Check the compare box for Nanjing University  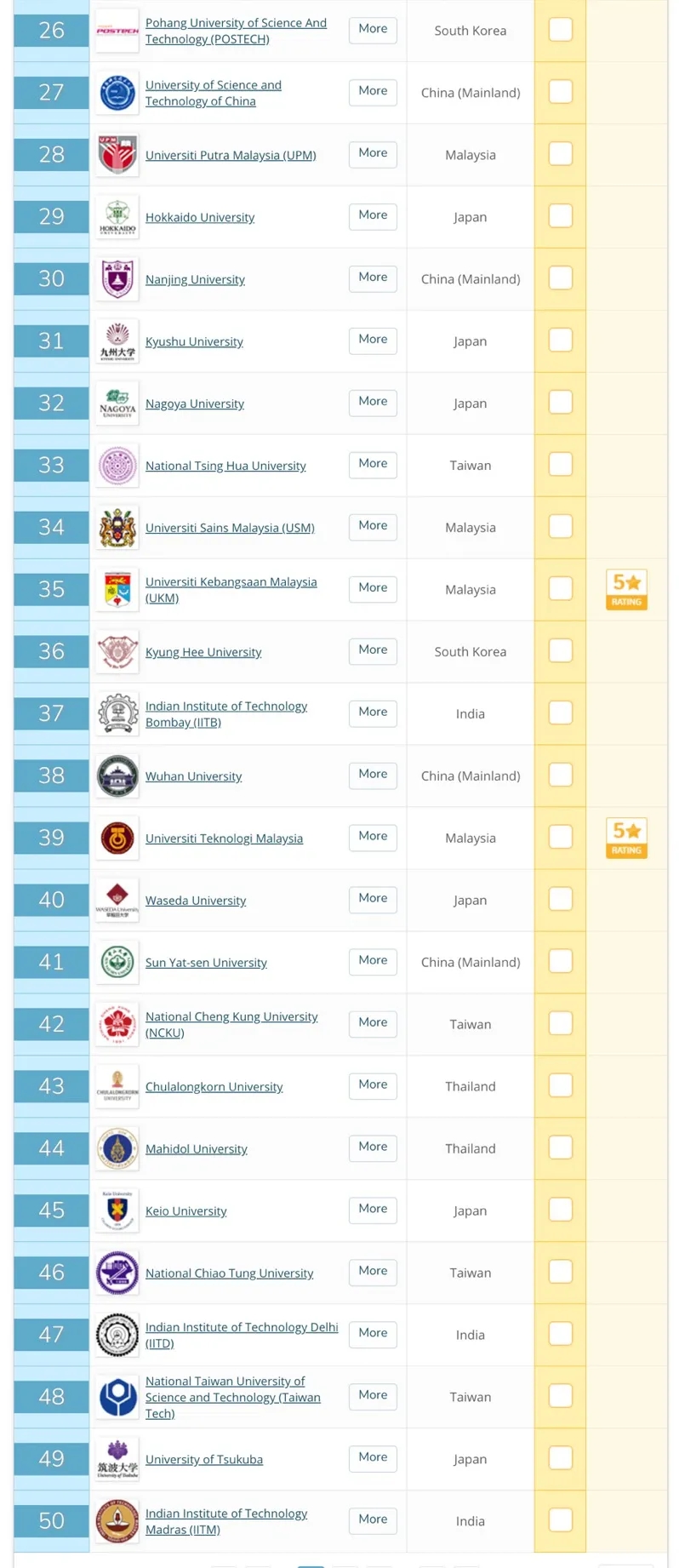[560, 278]
